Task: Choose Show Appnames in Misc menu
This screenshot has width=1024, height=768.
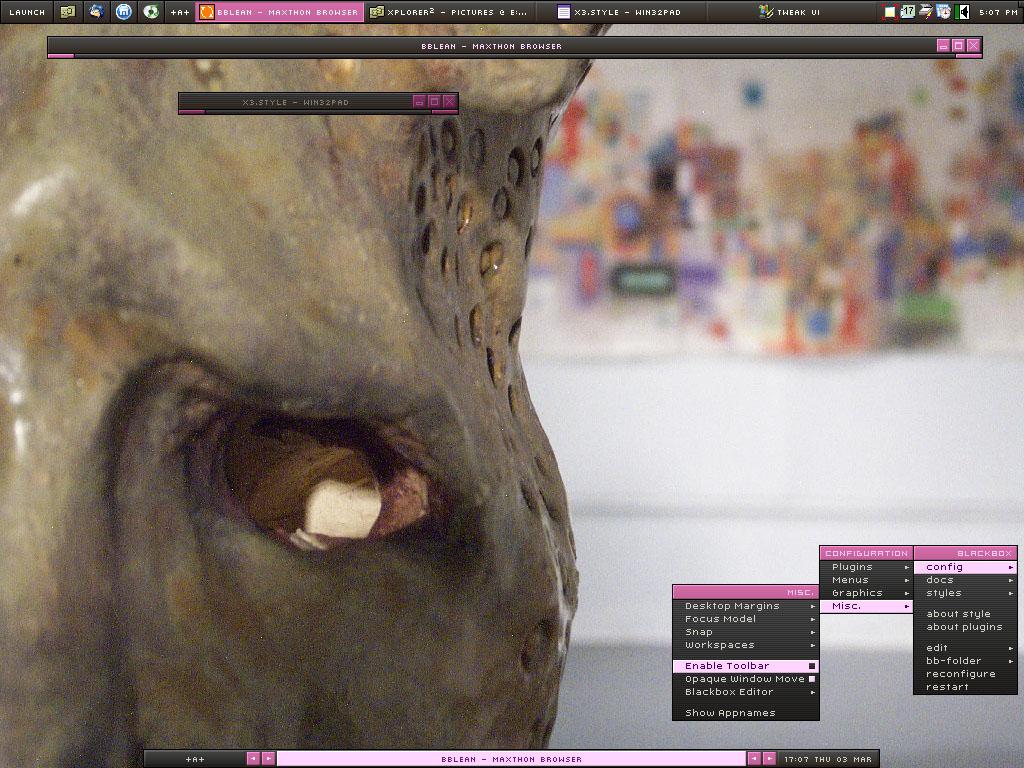Action: point(730,713)
